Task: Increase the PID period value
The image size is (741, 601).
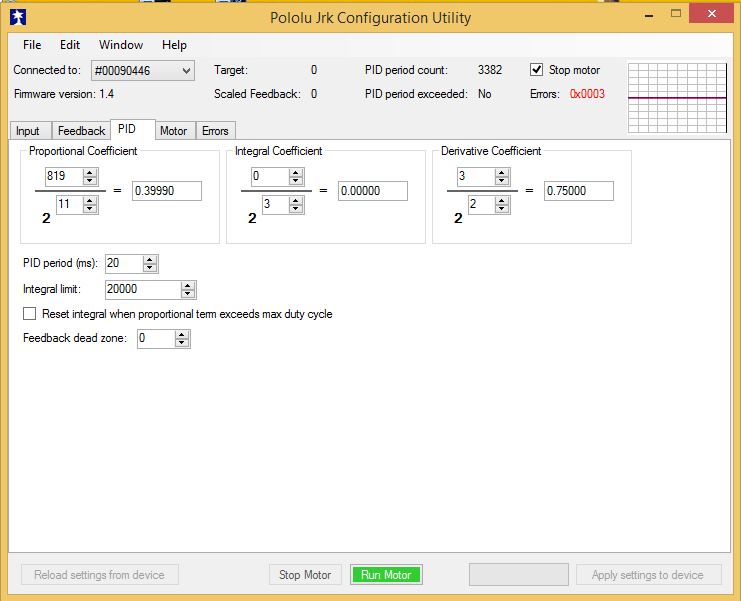Action: point(150,259)
